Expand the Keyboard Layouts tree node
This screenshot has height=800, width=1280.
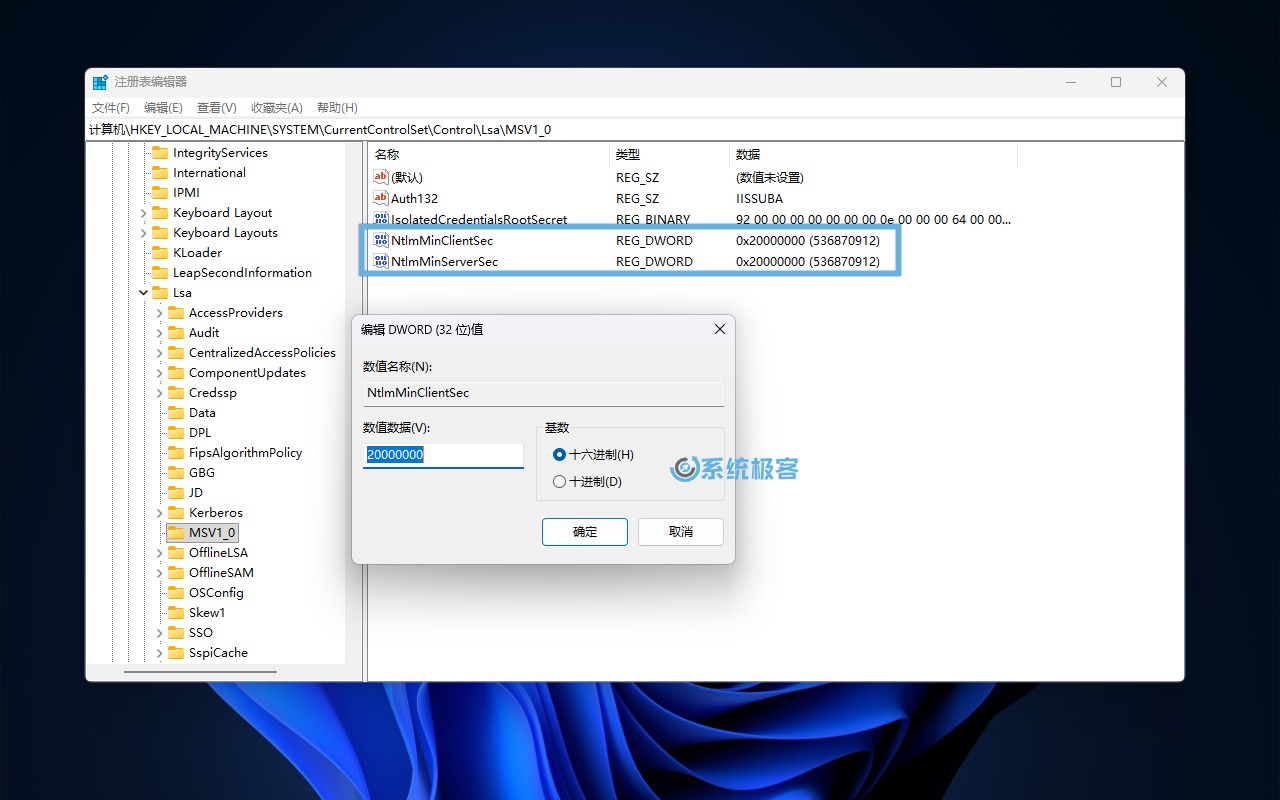pos(143,233)
